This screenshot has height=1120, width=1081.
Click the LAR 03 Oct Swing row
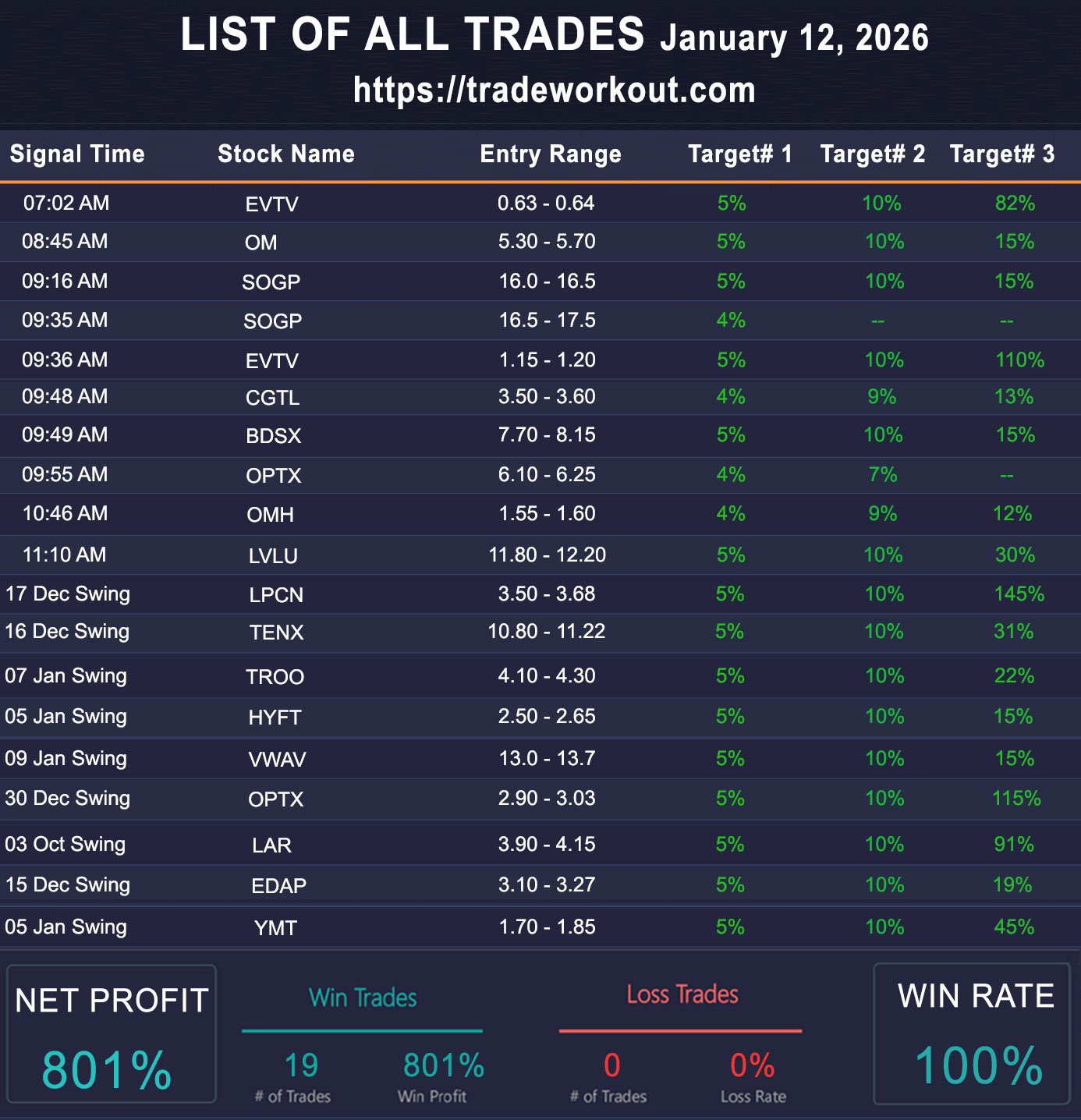click(x=271, y=845)
